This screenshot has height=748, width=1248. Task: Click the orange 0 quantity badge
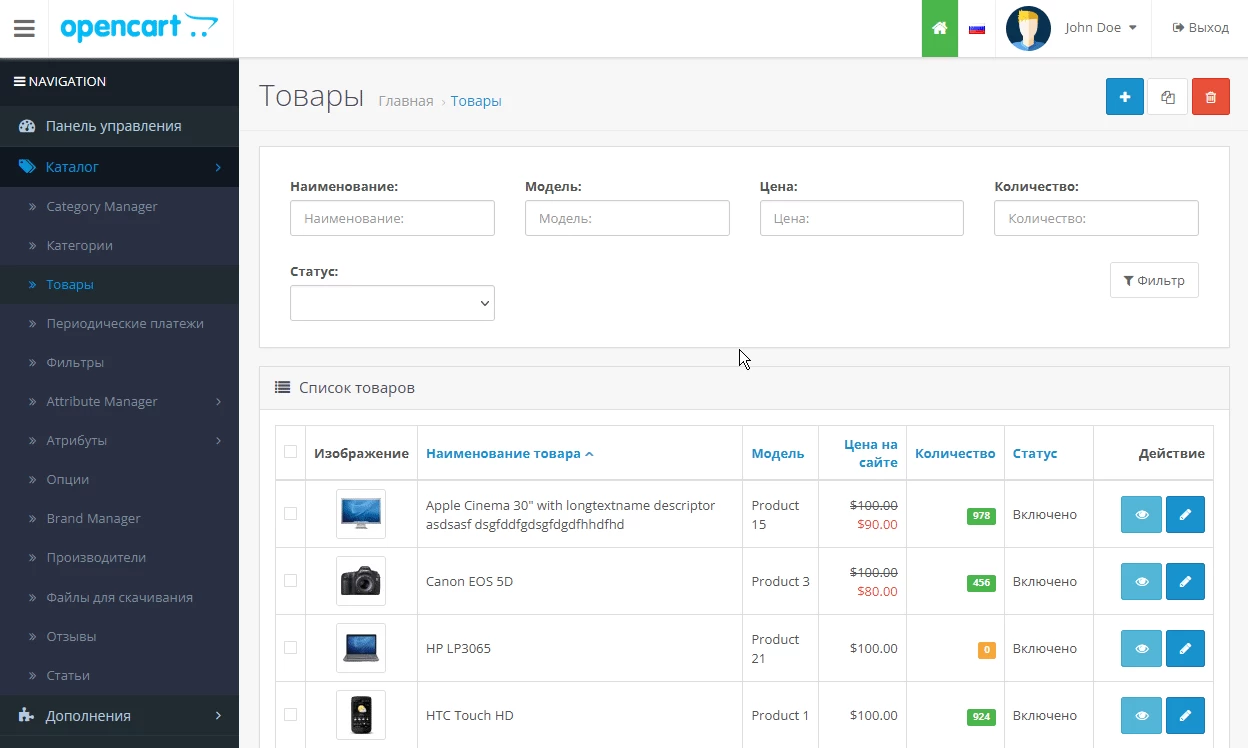click(987, 650)
